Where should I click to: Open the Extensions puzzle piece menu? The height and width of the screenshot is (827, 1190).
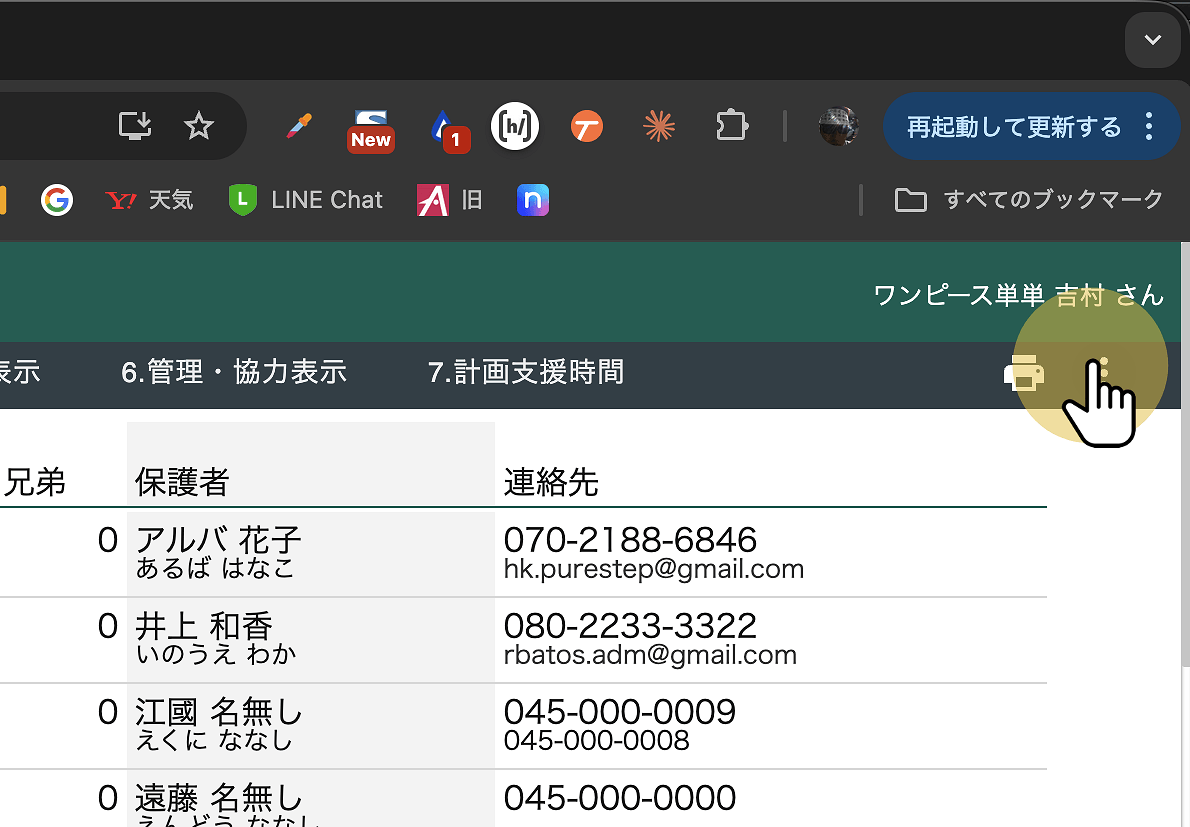point(732,126)
